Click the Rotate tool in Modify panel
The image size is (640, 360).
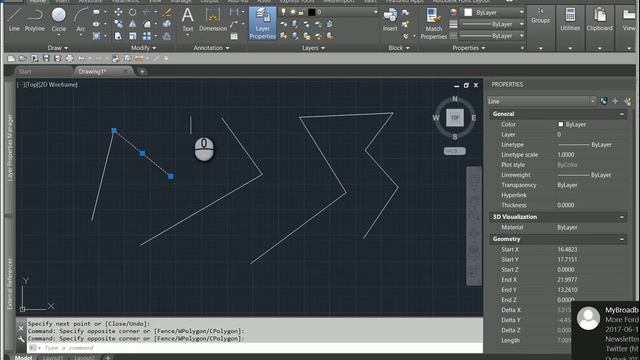(133, 12)
